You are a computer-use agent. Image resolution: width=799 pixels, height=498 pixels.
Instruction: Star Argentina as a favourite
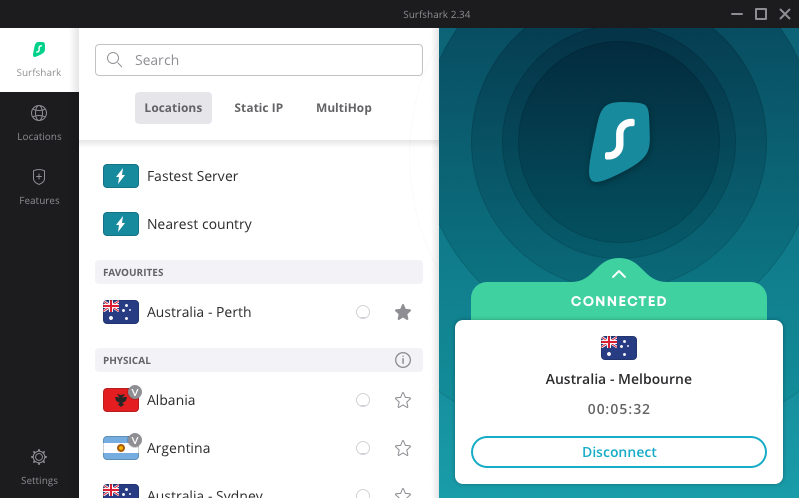pyautogui.click(x=403, y=448)
